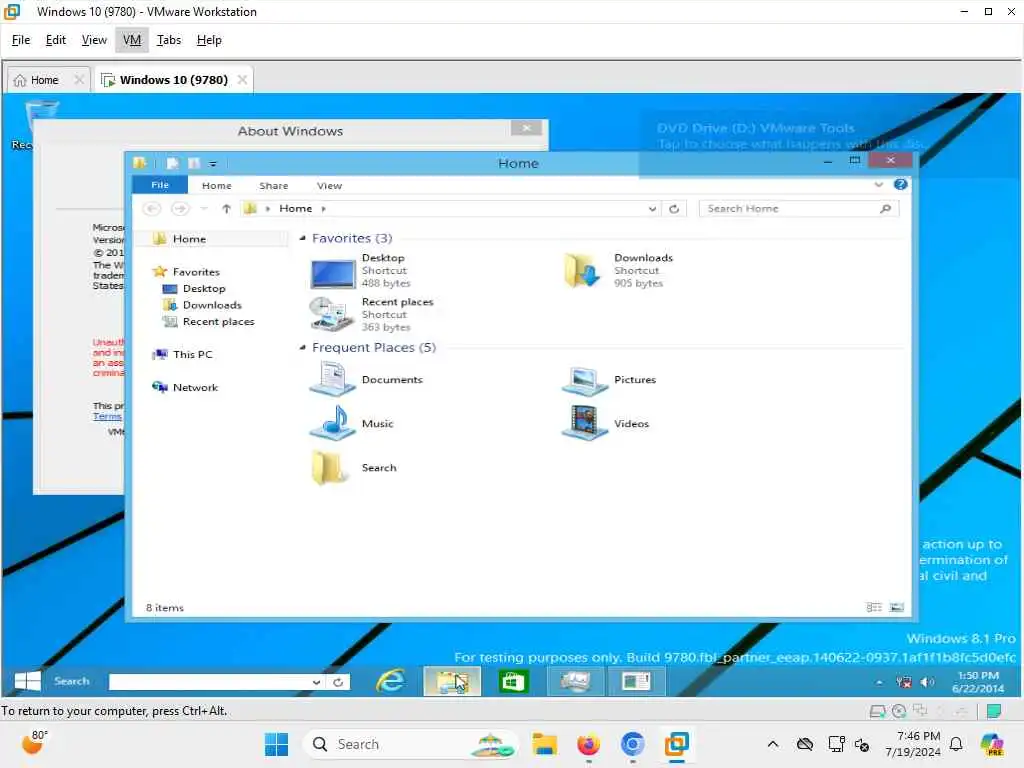Expand the guest taskbar address dropdown
Screen dimensions: 1024x768
[x=316, y=682]
